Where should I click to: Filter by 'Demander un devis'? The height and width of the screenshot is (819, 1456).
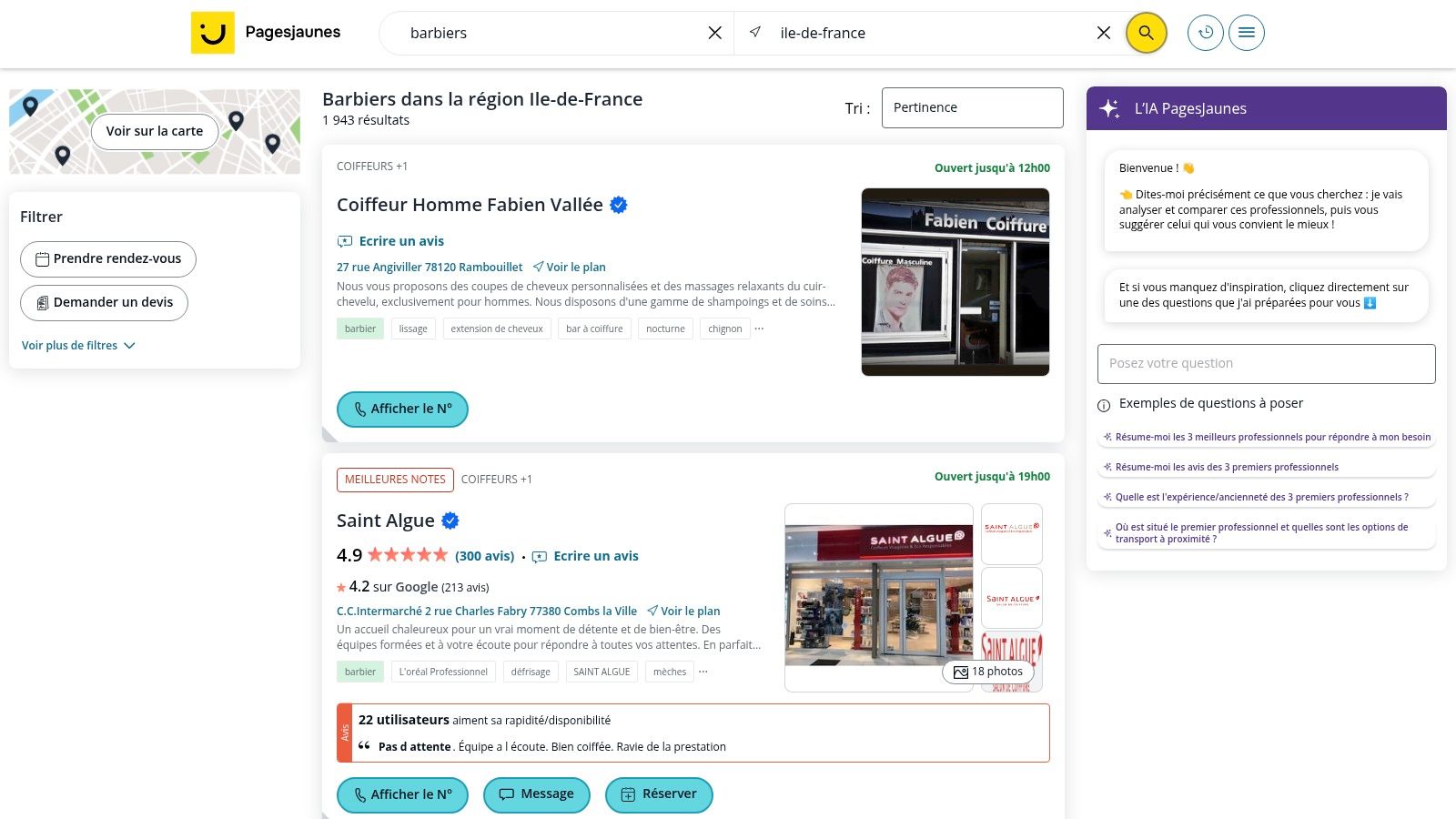click(x=104, y=303)
